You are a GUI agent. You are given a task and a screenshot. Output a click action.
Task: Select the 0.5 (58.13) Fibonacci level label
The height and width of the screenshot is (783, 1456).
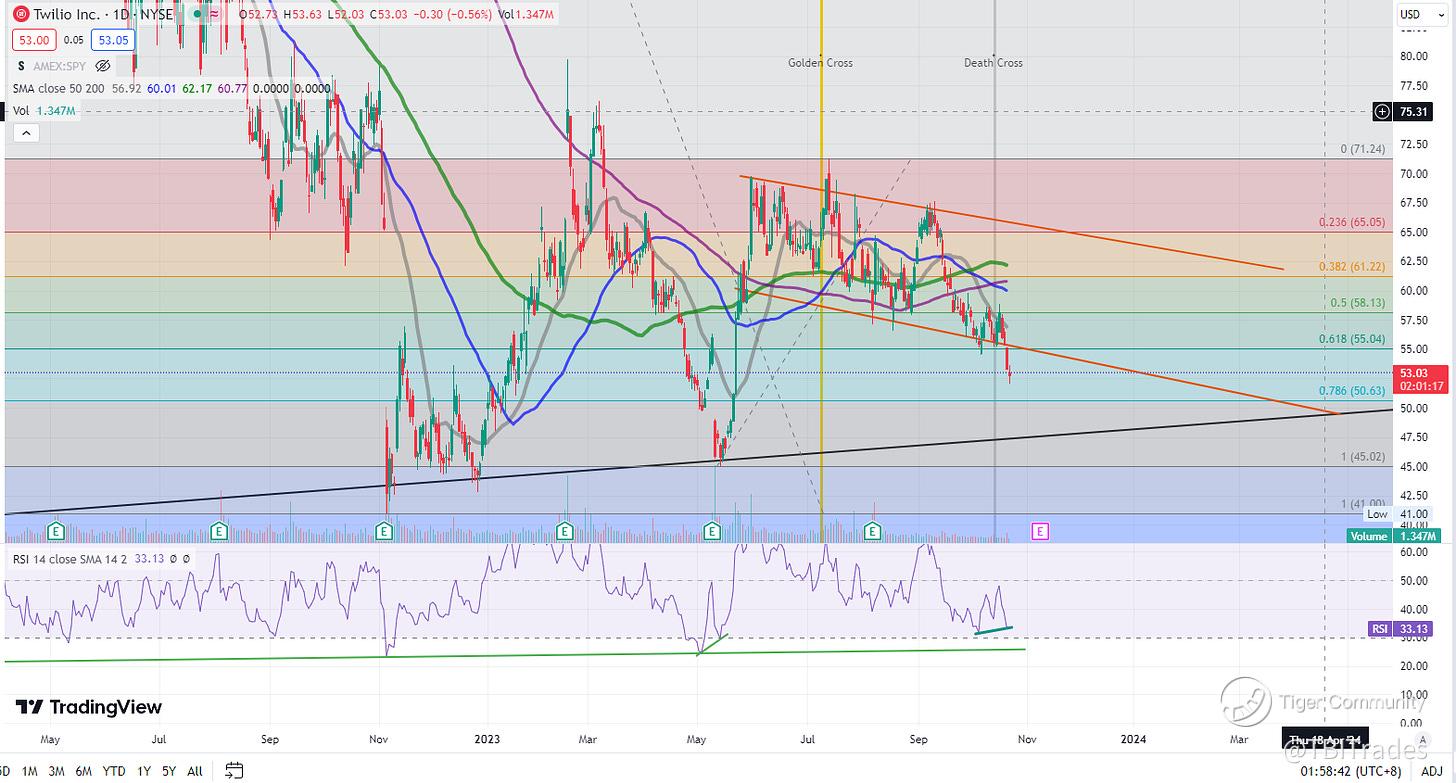(x=1358, y=303)
